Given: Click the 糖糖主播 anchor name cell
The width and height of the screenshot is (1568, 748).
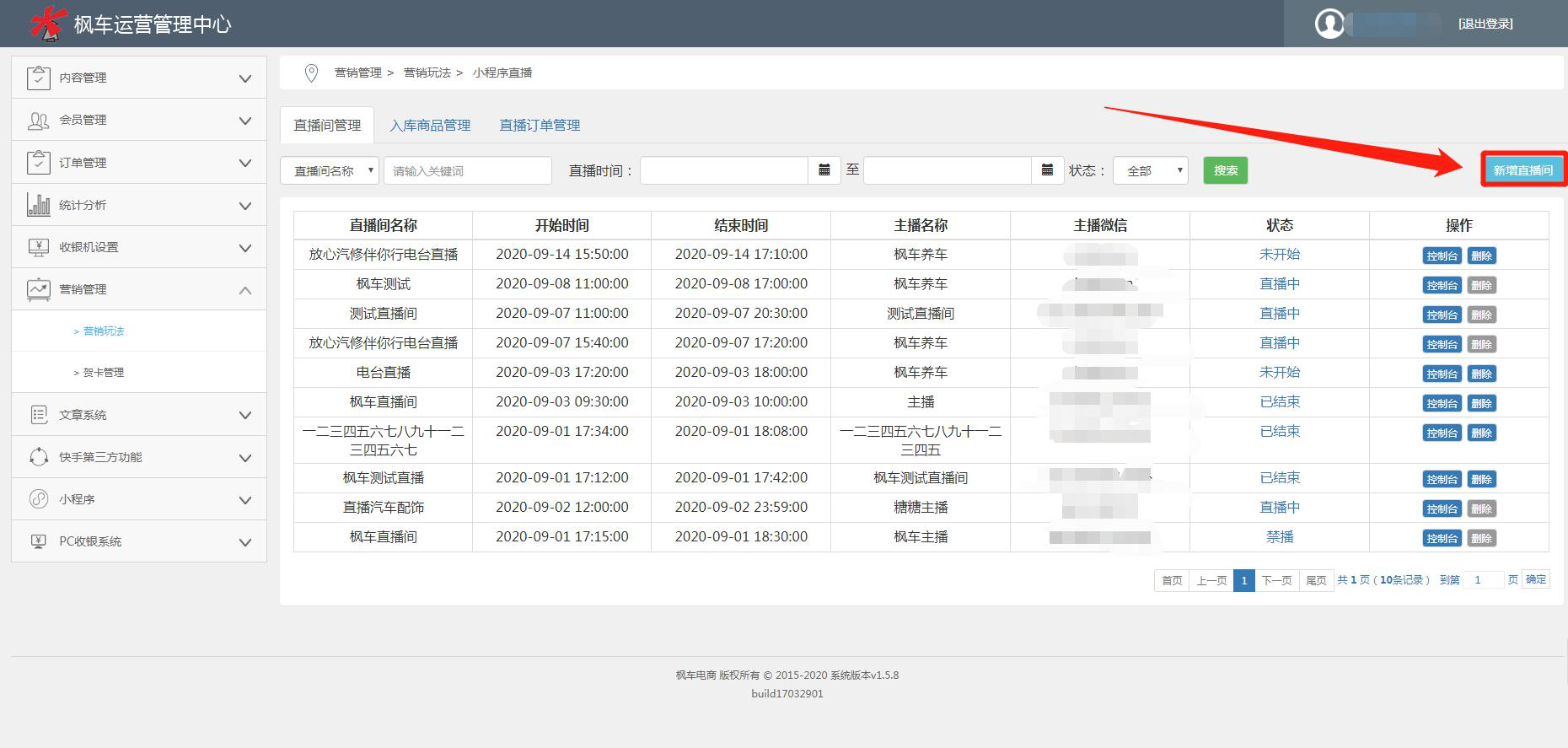Looking at the screenshot, I should click(x=921, y=508).
